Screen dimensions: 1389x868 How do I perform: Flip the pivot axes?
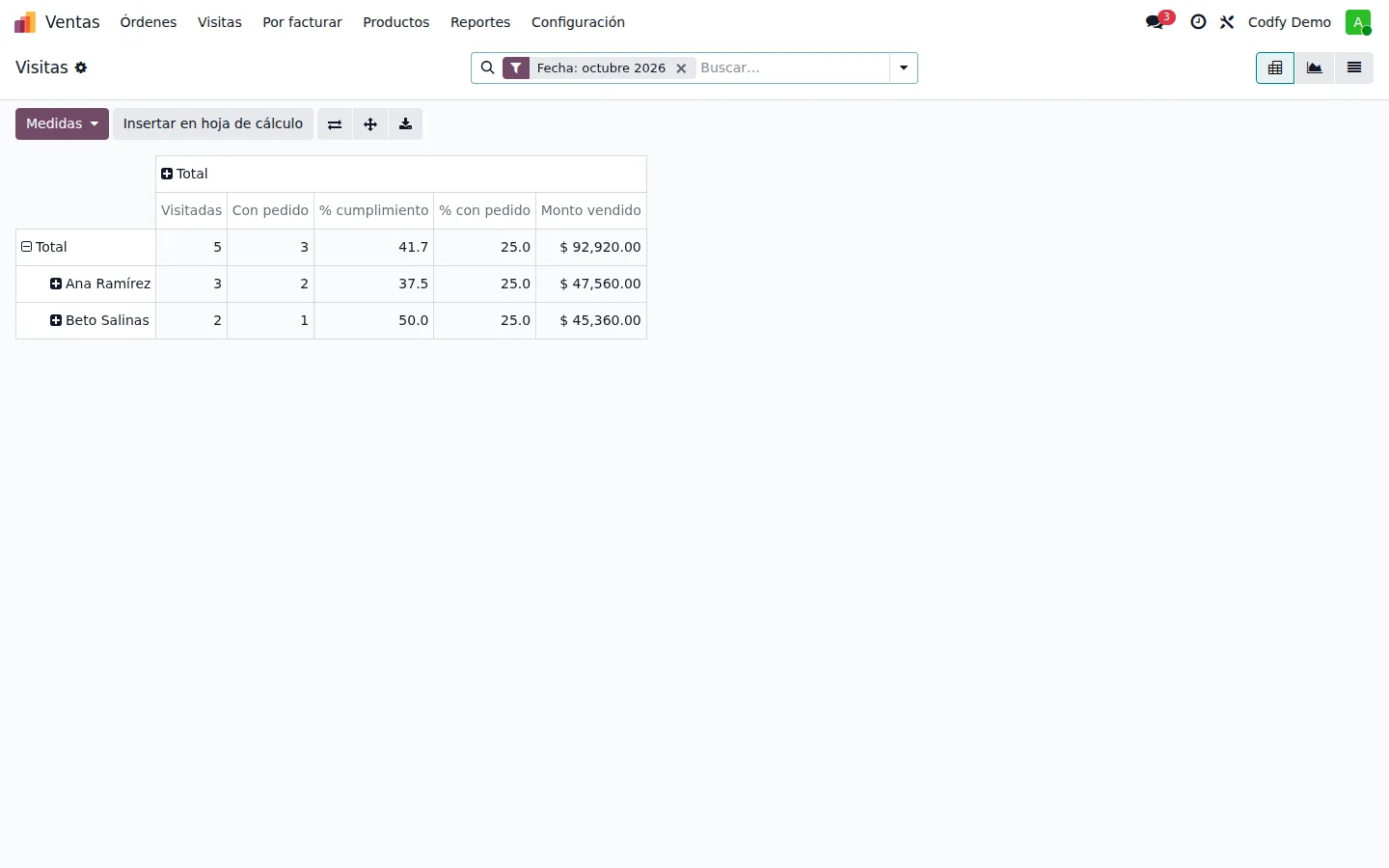pos(335,124)
